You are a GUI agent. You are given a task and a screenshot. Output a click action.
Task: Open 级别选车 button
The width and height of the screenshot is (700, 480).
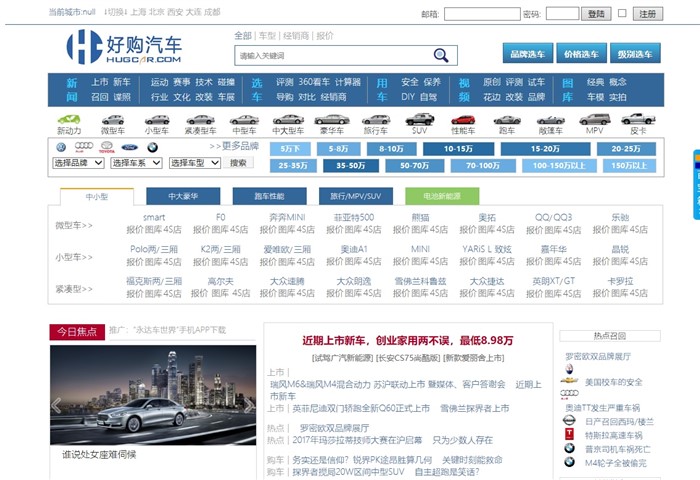point(635,54)
